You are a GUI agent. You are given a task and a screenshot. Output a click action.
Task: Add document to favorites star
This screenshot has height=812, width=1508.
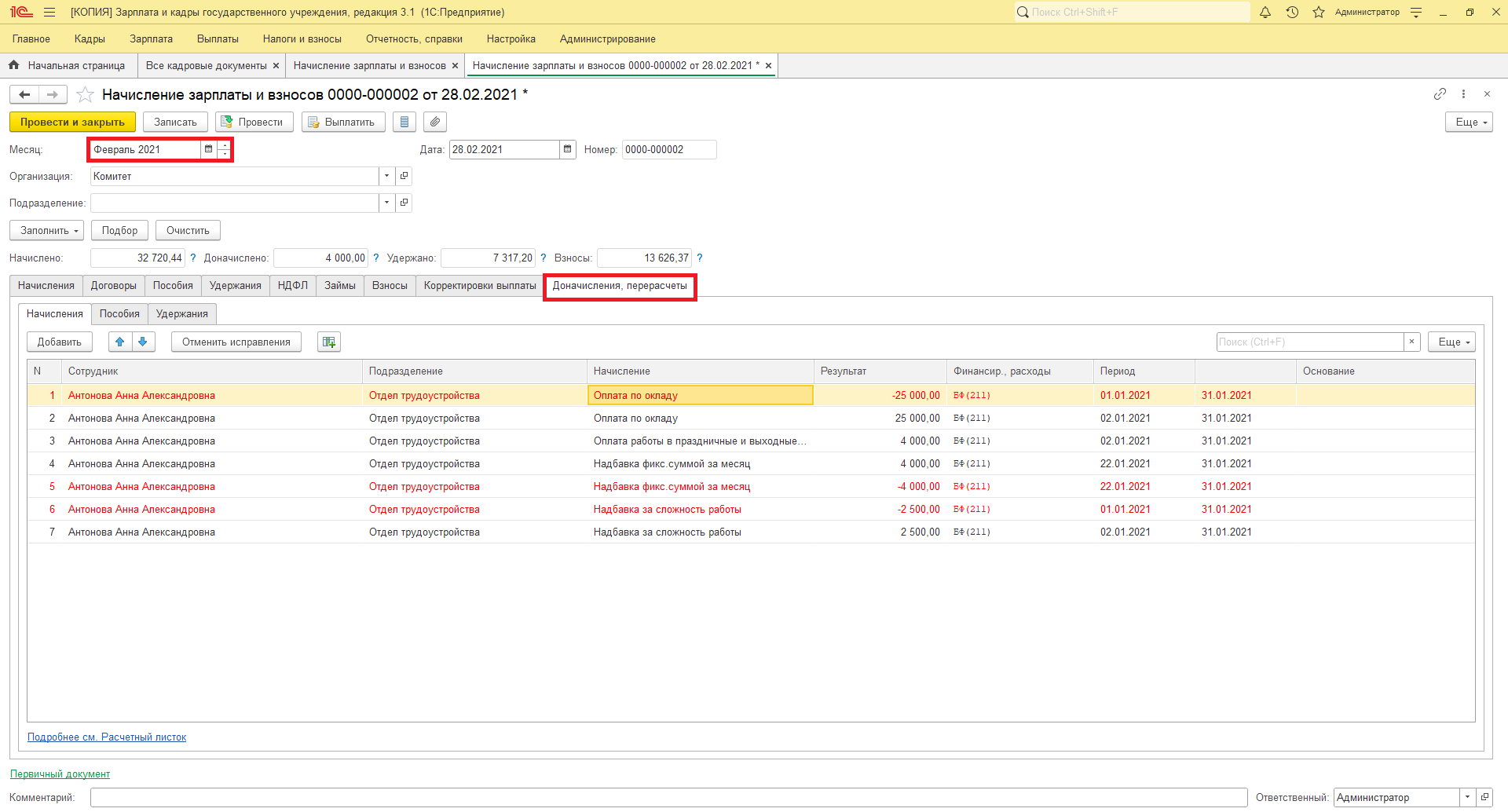[x=85, y=95]
